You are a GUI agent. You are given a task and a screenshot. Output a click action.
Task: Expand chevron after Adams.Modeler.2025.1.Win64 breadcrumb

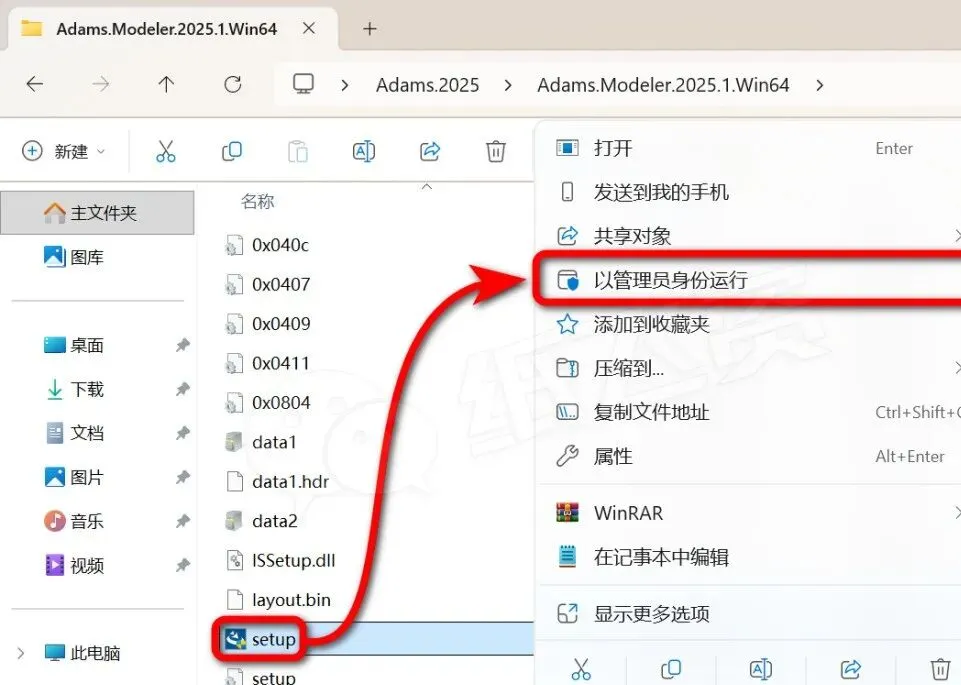(820, 85)
